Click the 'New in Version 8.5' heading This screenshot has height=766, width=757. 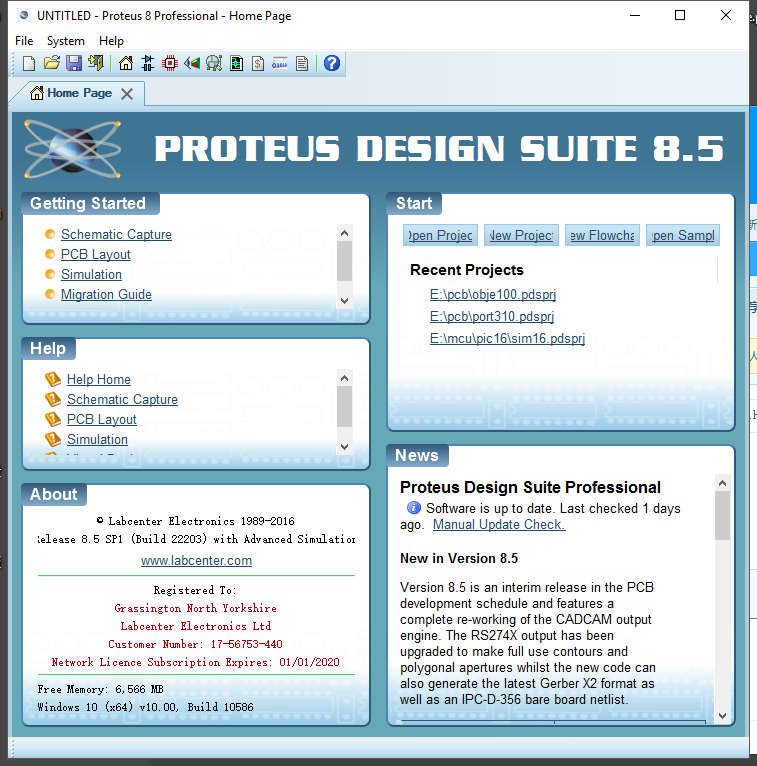459,558
